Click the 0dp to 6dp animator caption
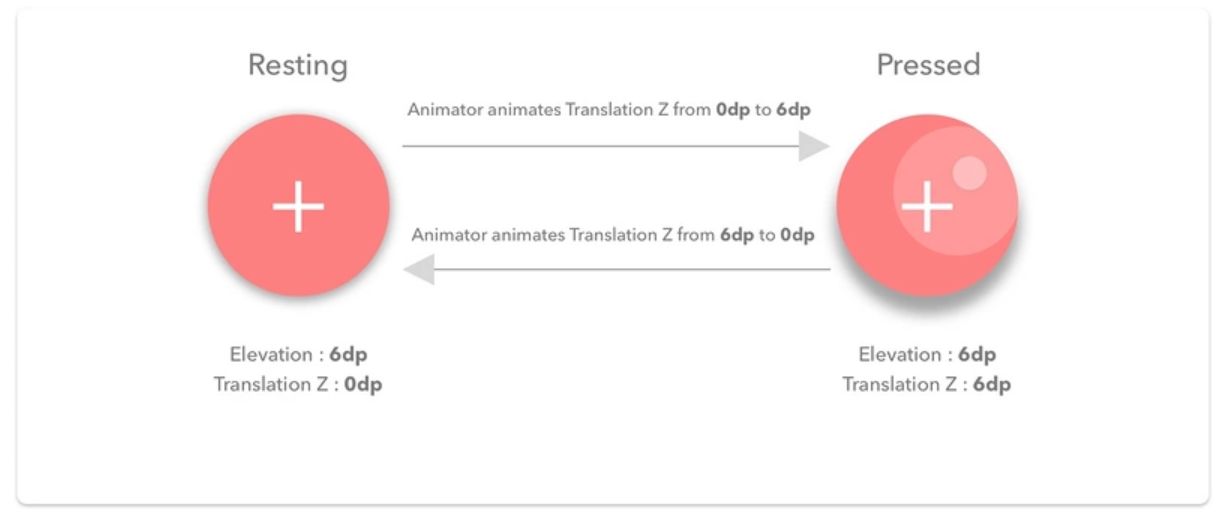The width and height of the screenshot is (1222, 509). tap(608, 110)
